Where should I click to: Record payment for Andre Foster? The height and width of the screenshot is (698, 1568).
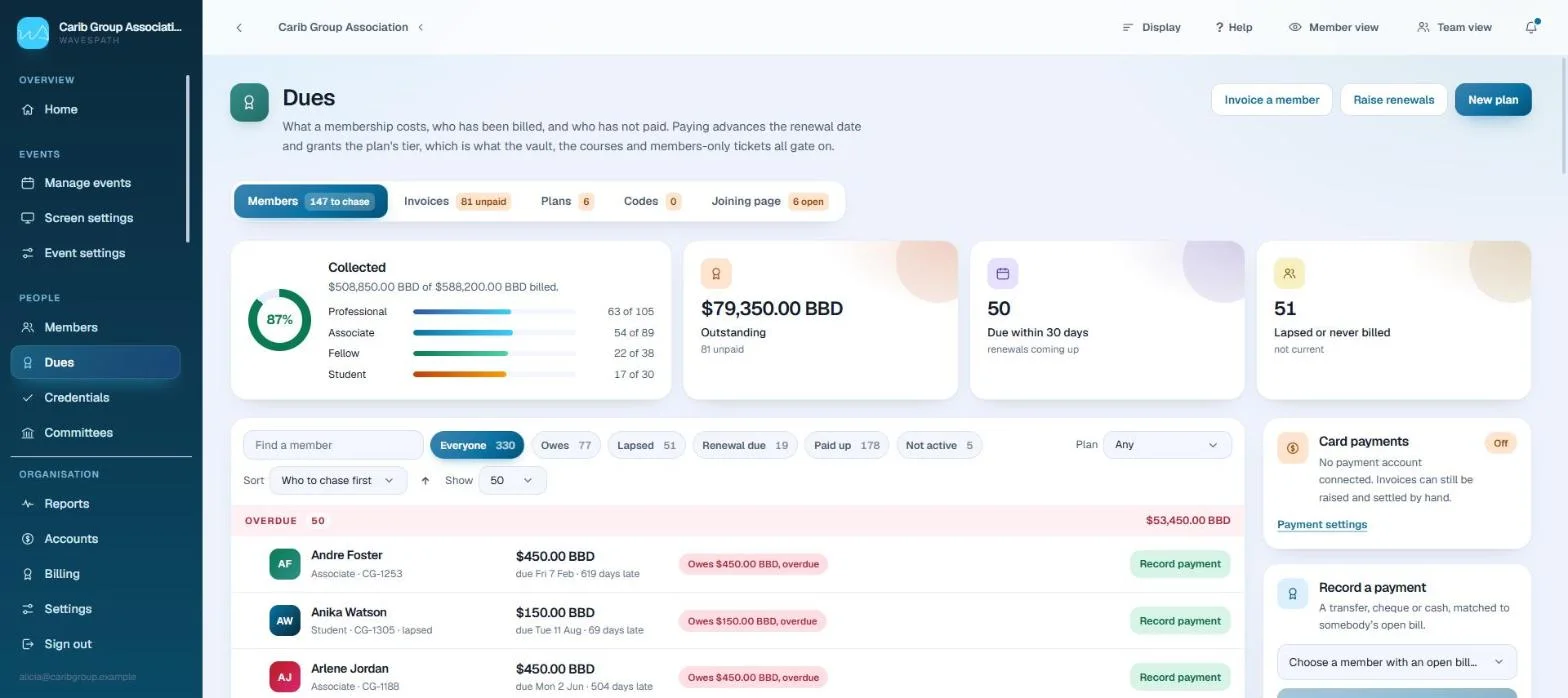point(1180,564)
